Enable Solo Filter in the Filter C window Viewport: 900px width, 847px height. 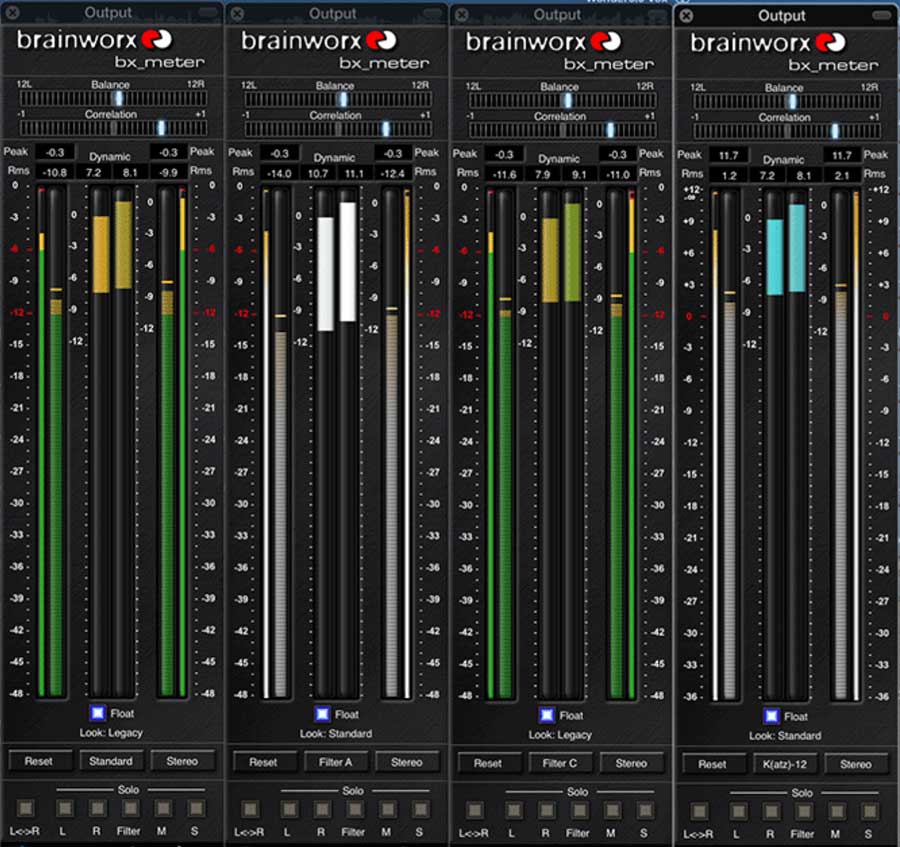pos(579,811)
